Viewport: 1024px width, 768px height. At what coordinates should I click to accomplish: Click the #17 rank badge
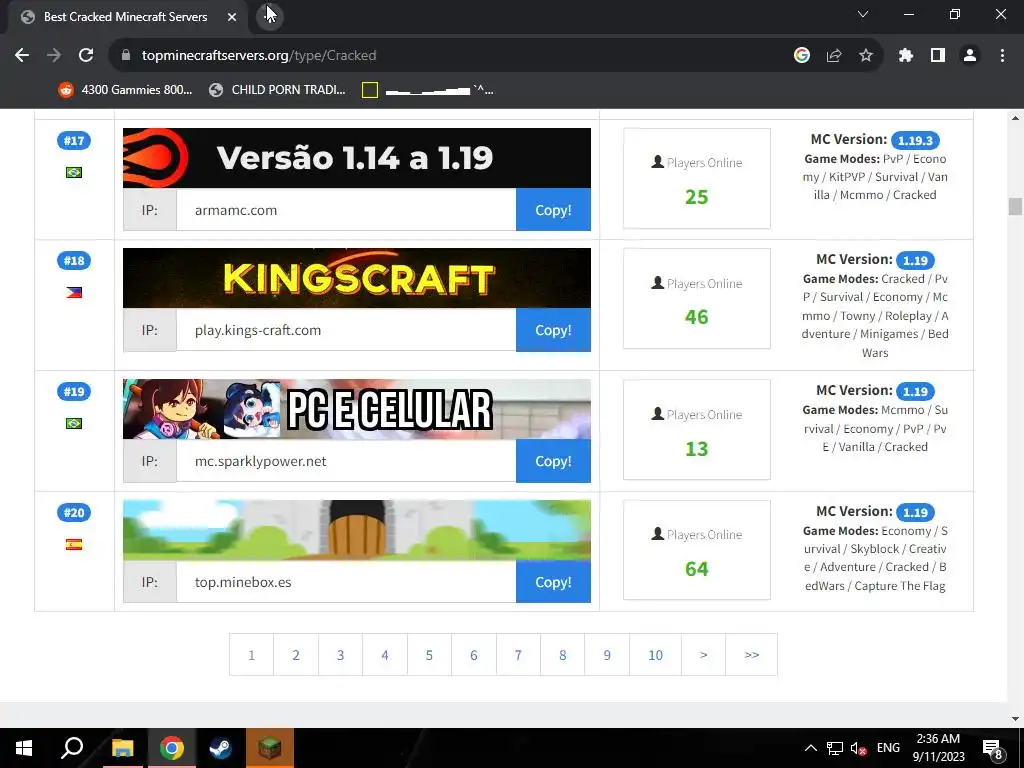[x=74, y=140]
